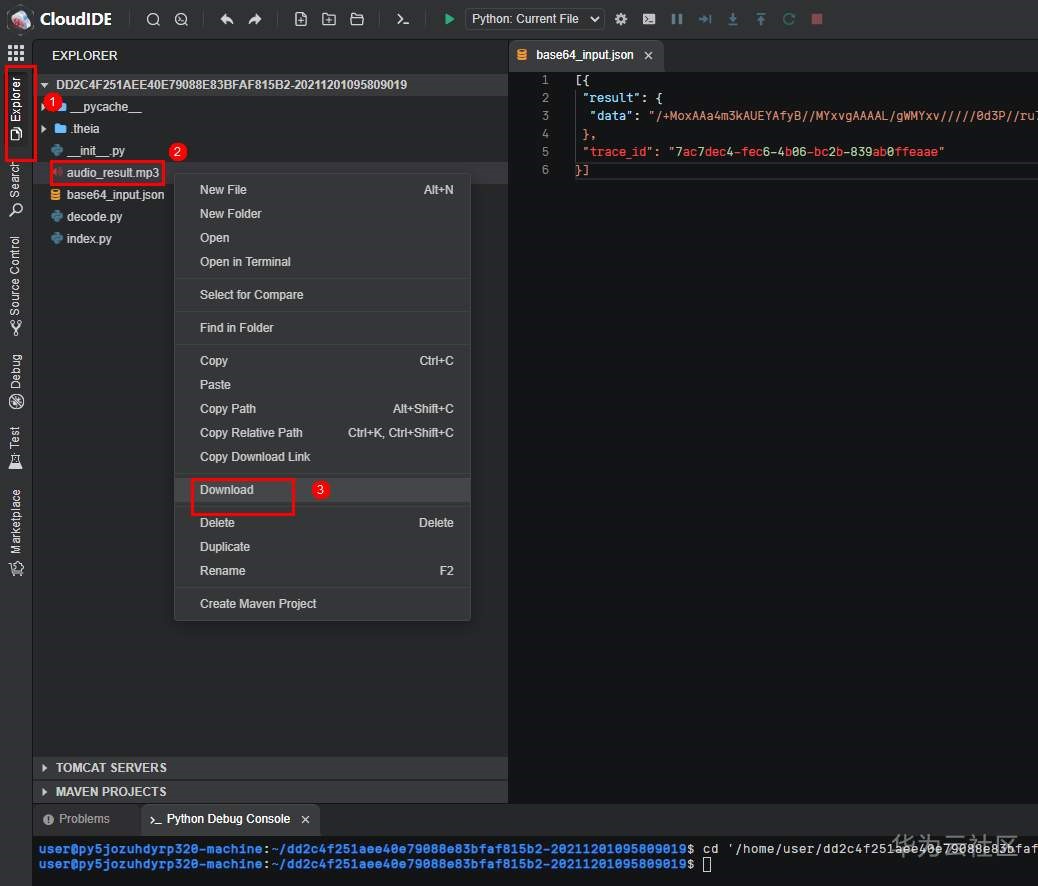Image resolution: width=1038 pixels, height=886 pixels.
Task: Select decode.py in the Explorer tree
Action: (94, 217)
